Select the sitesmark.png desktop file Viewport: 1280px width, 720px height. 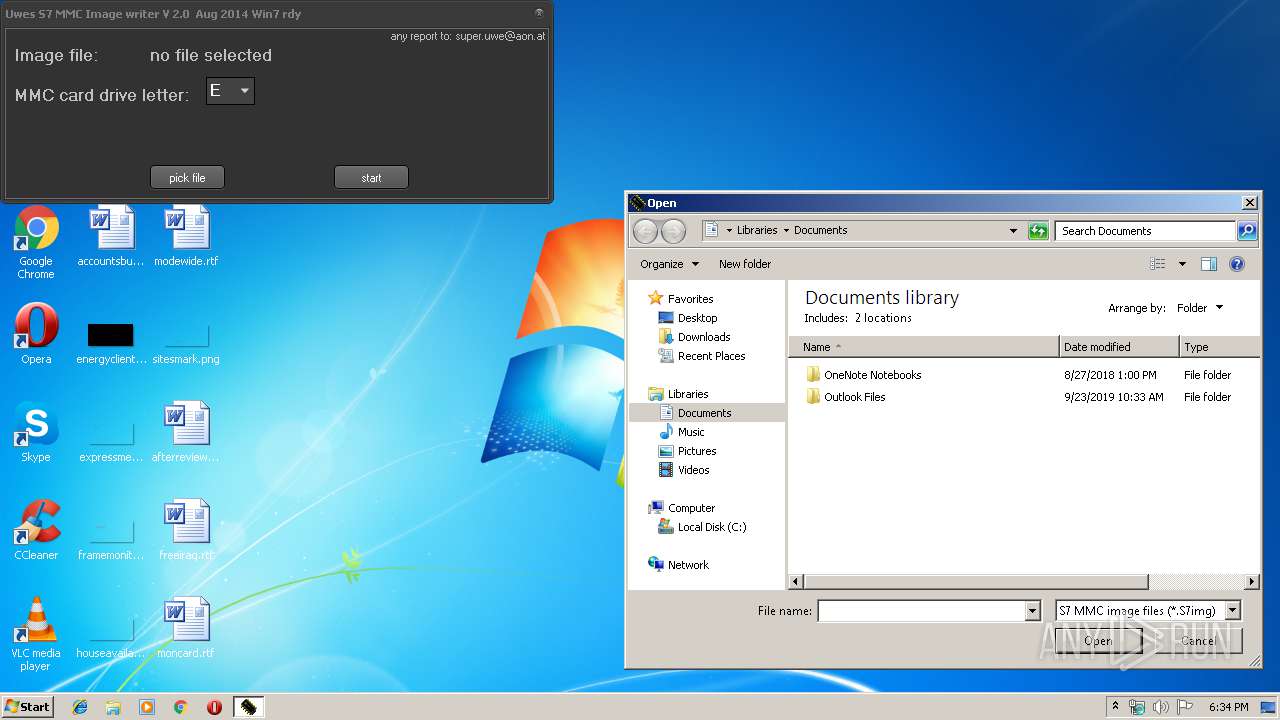(x=186, y=343)
